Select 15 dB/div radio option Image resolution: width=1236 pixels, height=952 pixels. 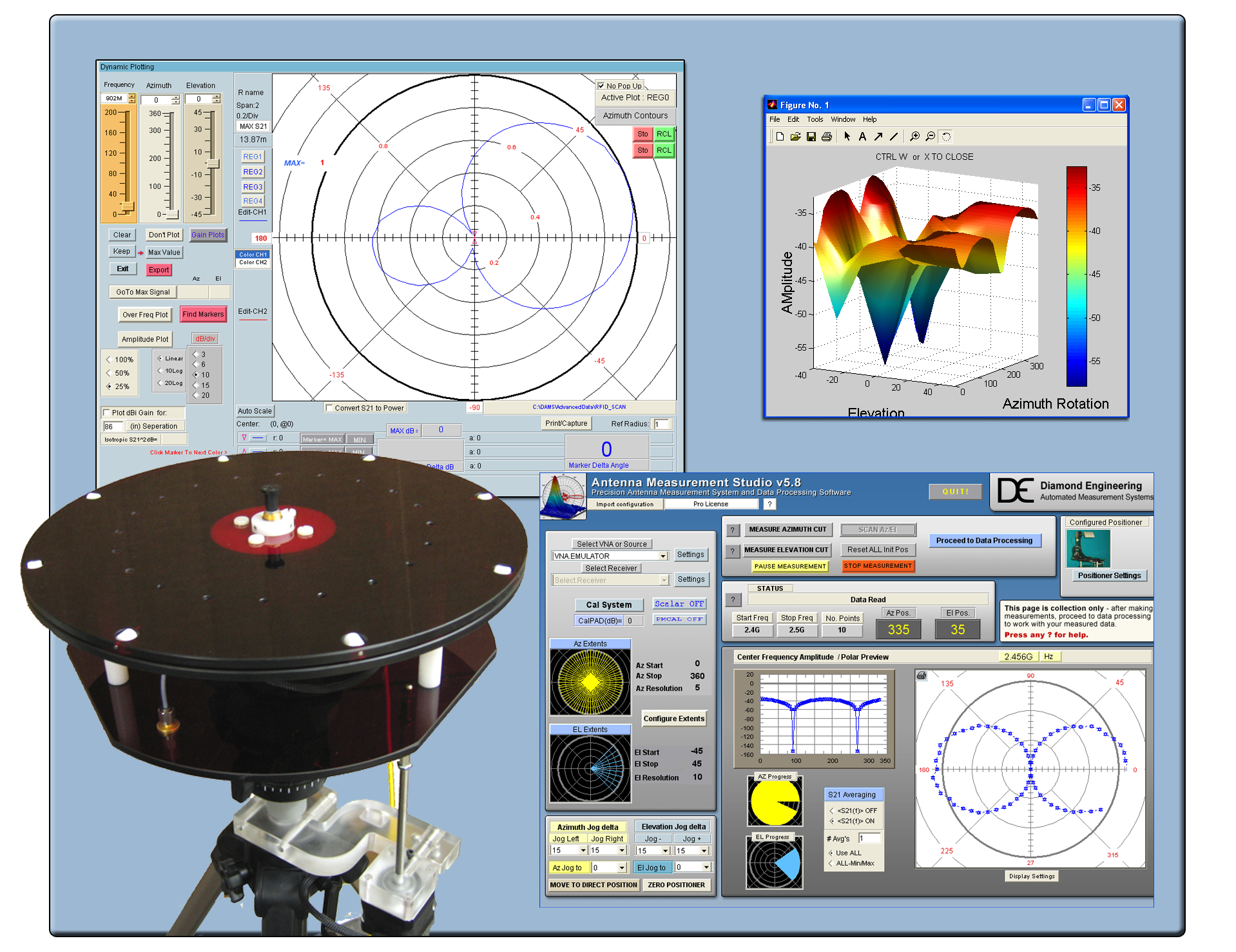[x=196, y=385]
